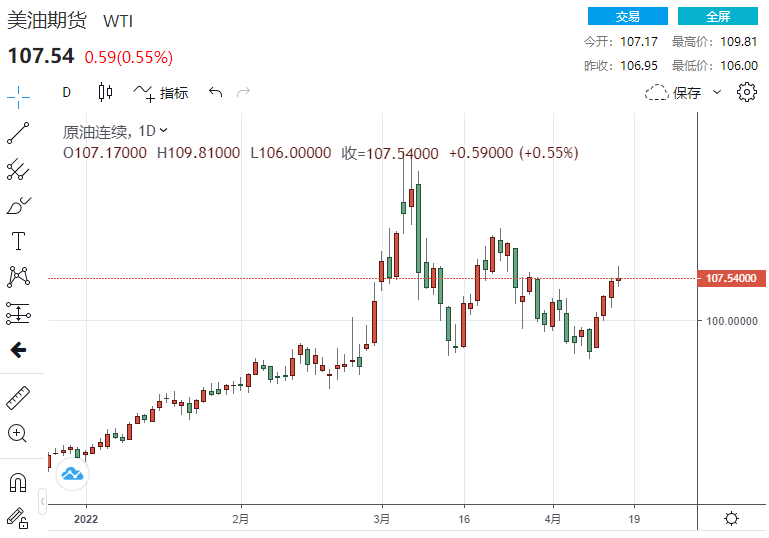
Task: Collapse the 原油连续 1D legend chevron
Action: [x=164, y=130]
